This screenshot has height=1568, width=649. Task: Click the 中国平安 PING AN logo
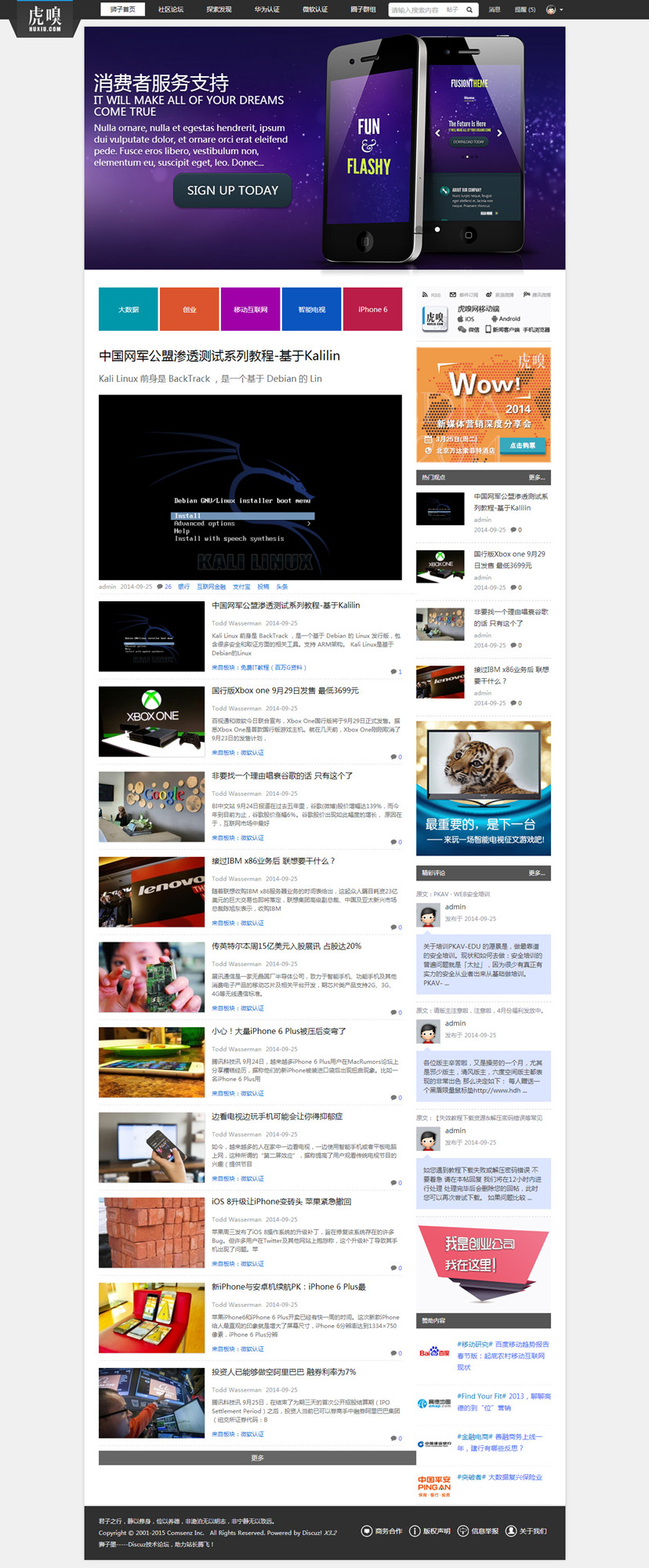point(434,1486)
